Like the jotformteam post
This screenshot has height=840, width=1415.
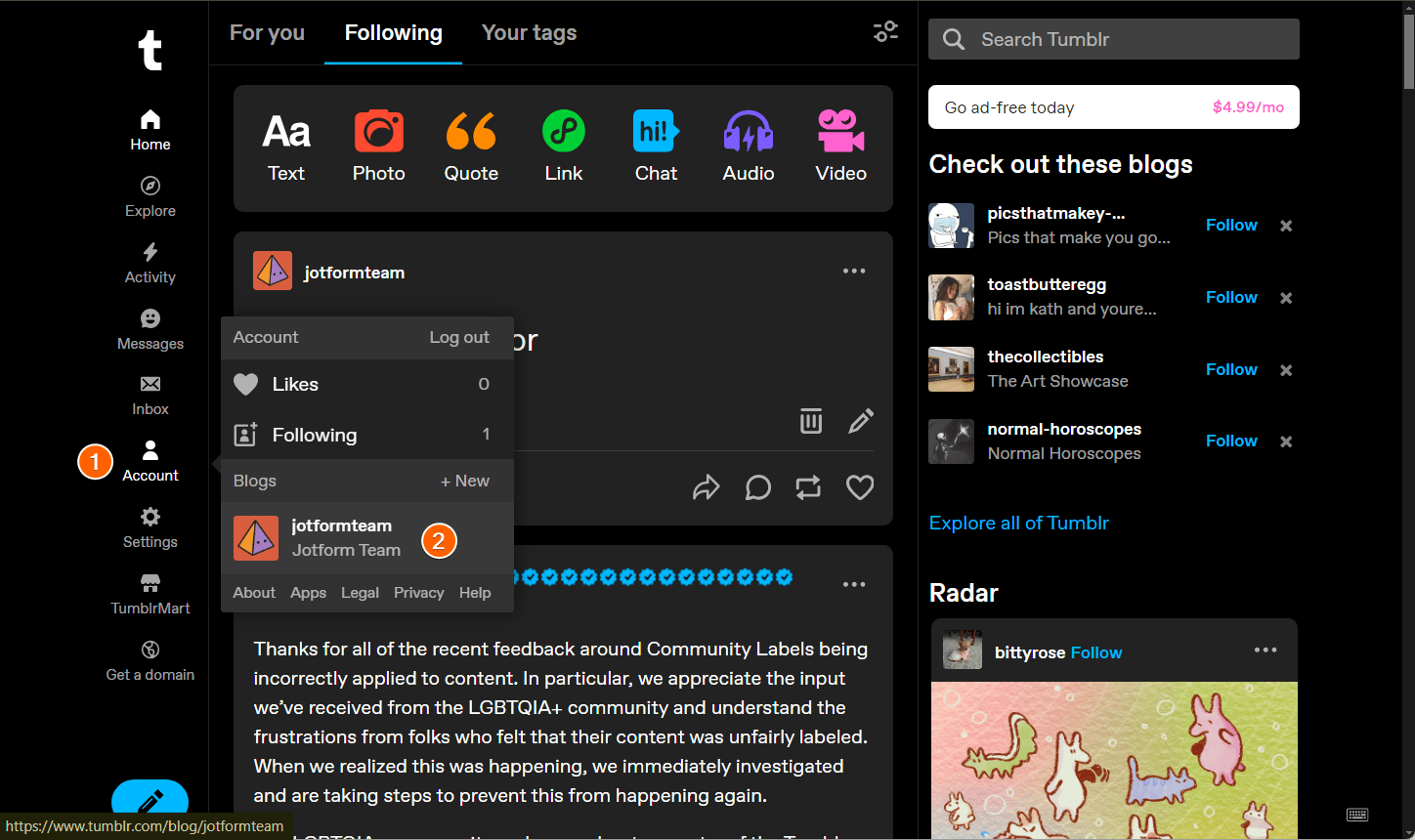click(x=860, y=487)
